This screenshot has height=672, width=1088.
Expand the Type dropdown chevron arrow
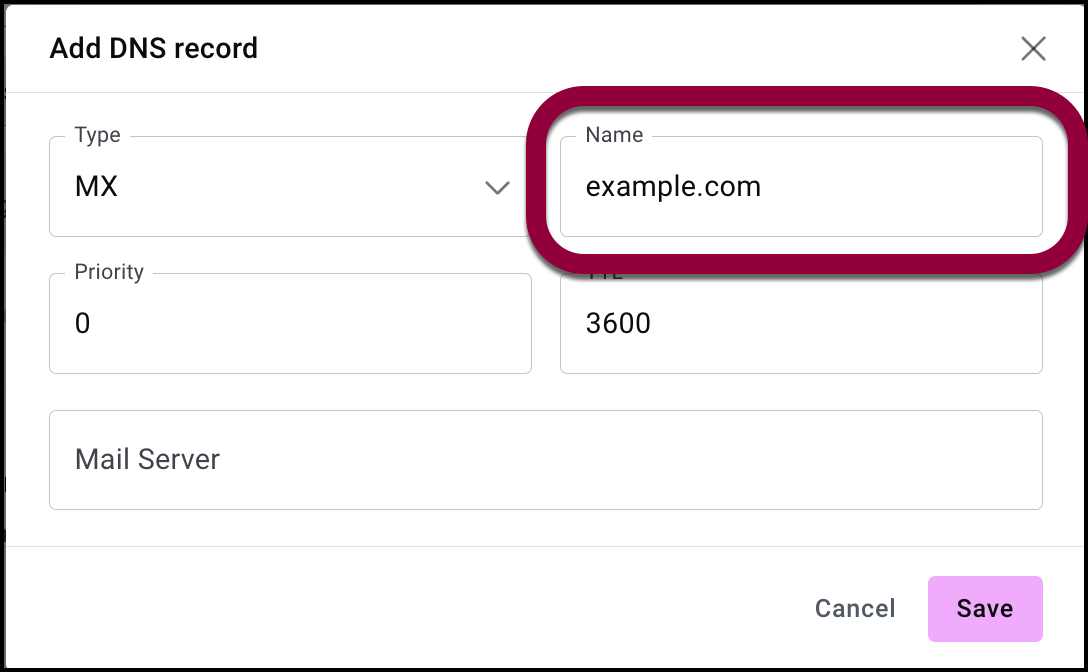(x=497, y=187)
